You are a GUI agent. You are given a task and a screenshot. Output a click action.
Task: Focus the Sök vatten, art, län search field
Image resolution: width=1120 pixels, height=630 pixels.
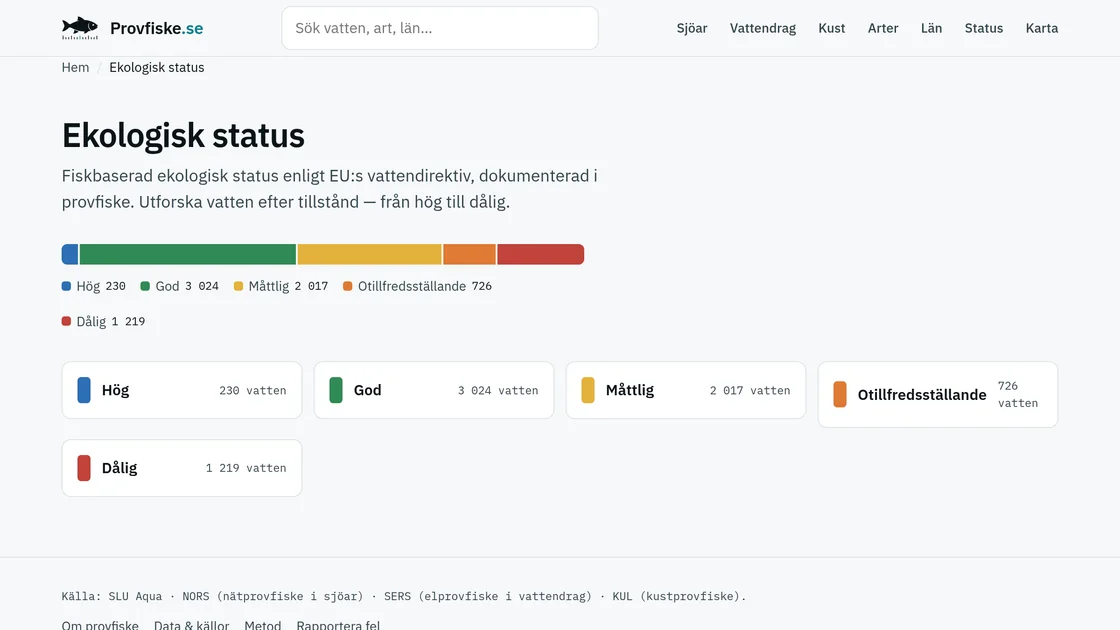(x=440, y=28)
